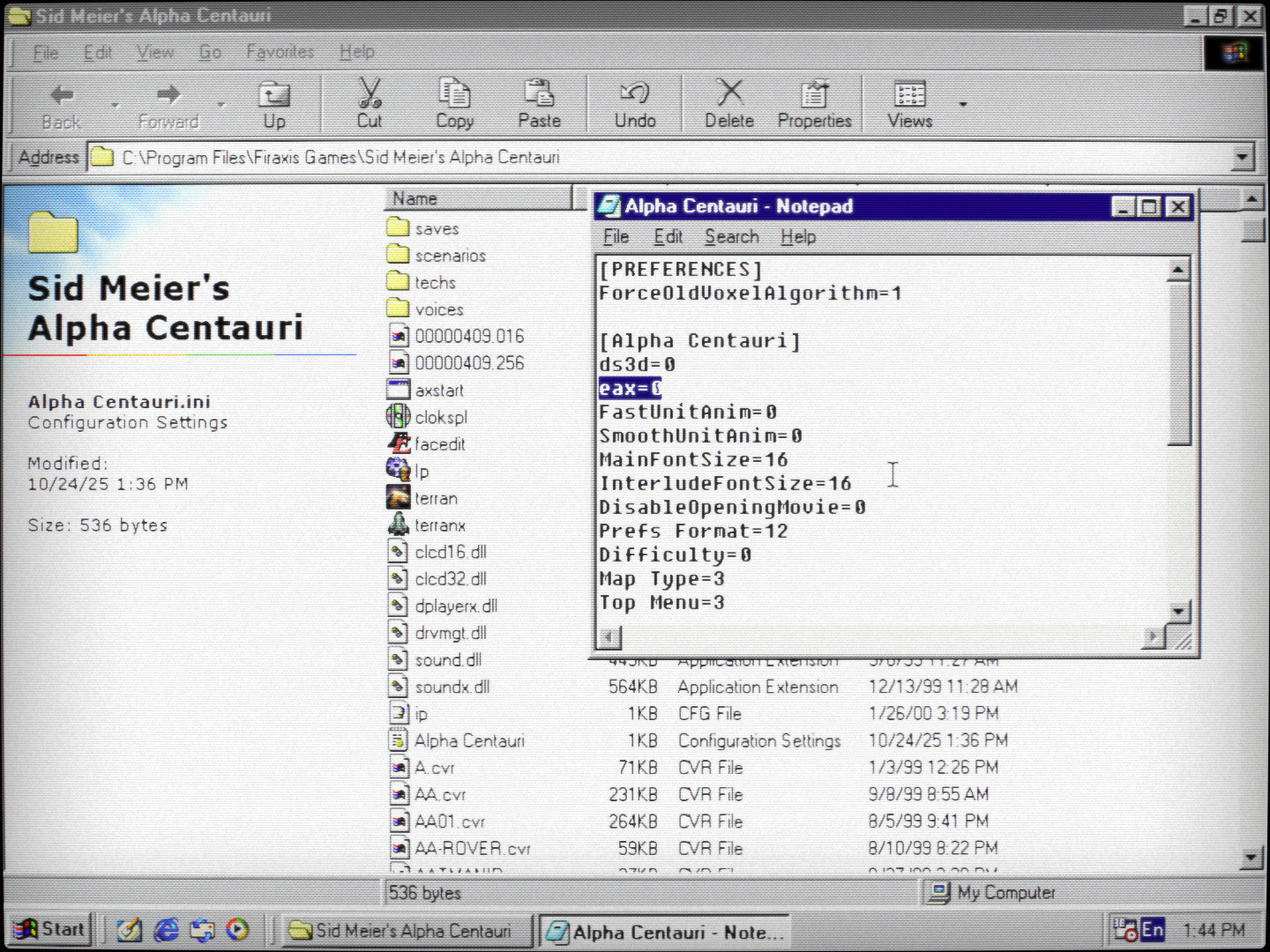Launch Internet Explorer from Quick Launch

pyautogui.click(x=166, y=930)
